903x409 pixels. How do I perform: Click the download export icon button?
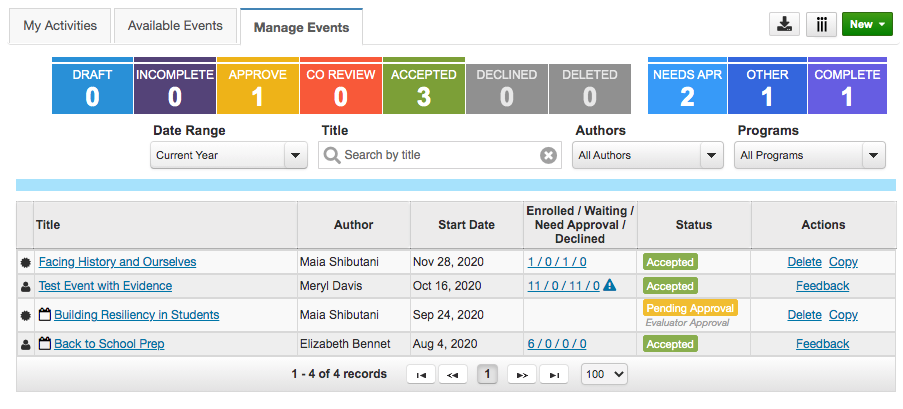(785, 25)
